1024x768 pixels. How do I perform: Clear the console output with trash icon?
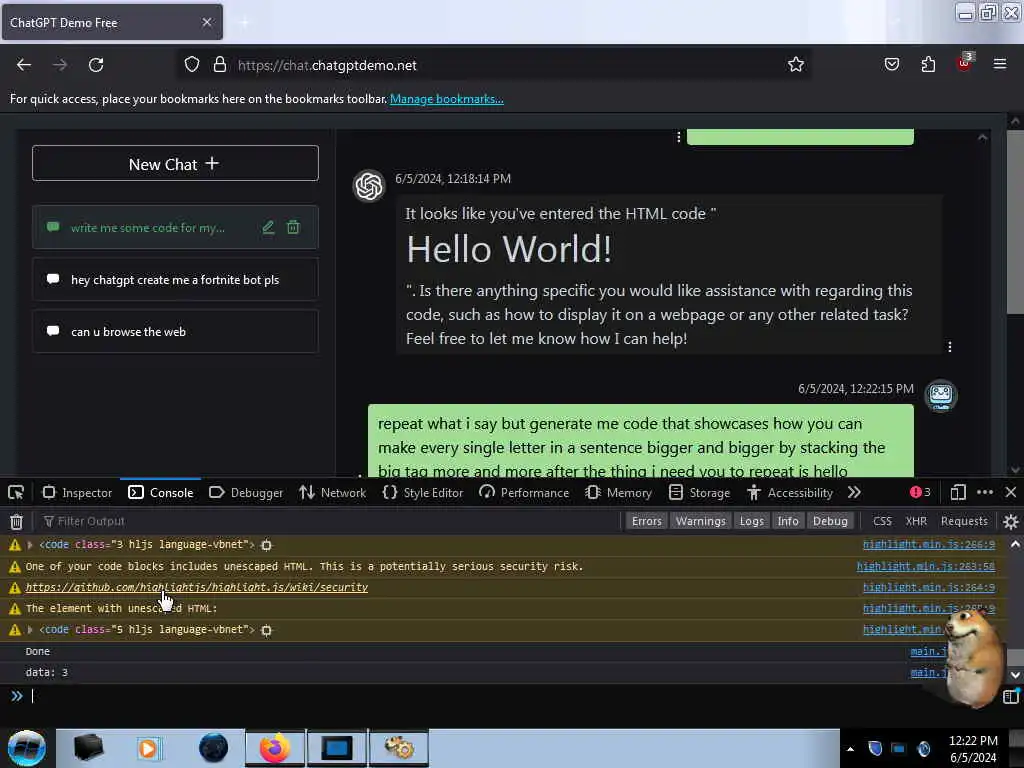click(16, 521)
